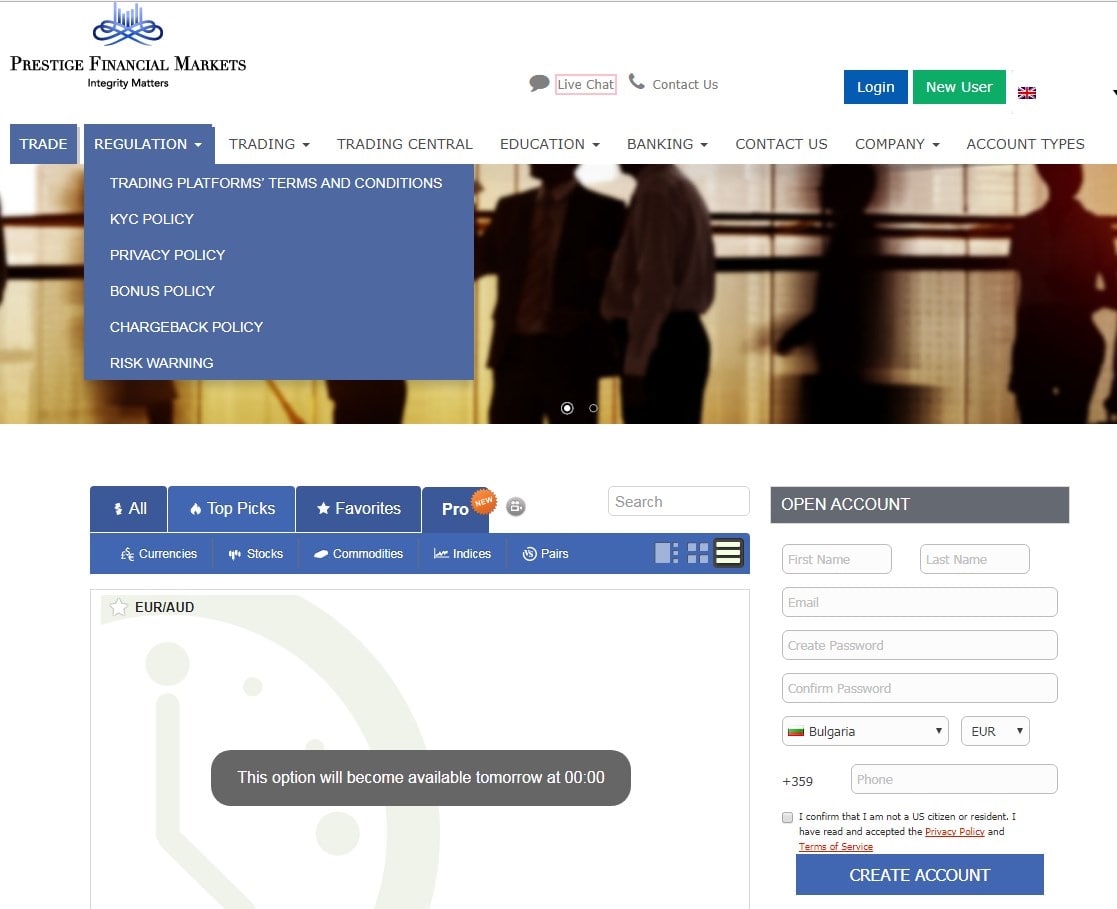Viewport: 1117px width, 909px height.
Task: Select the Favorites tab
Action: (358, 509)
